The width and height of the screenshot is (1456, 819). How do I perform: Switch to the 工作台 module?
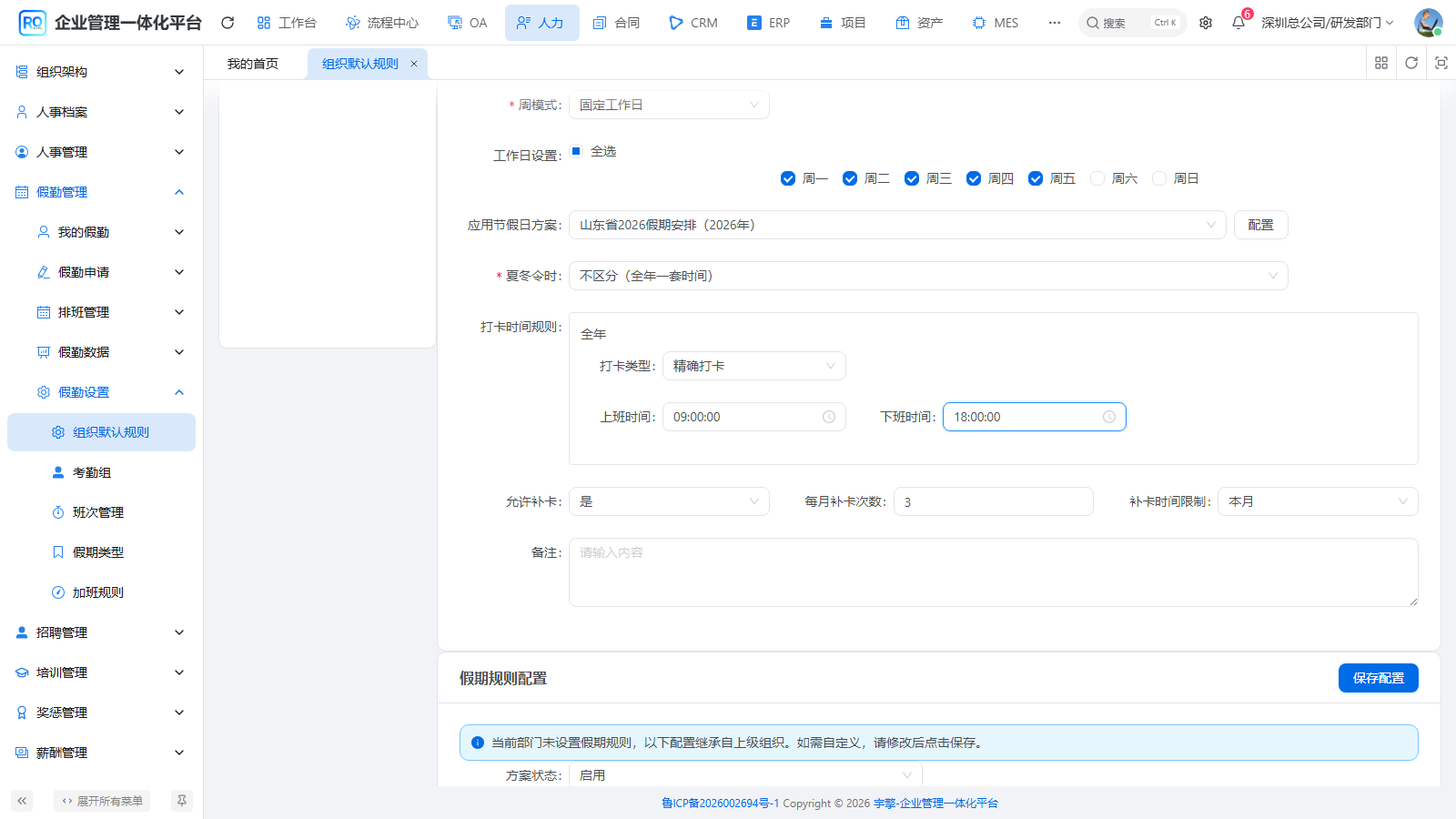click(287, 23)
